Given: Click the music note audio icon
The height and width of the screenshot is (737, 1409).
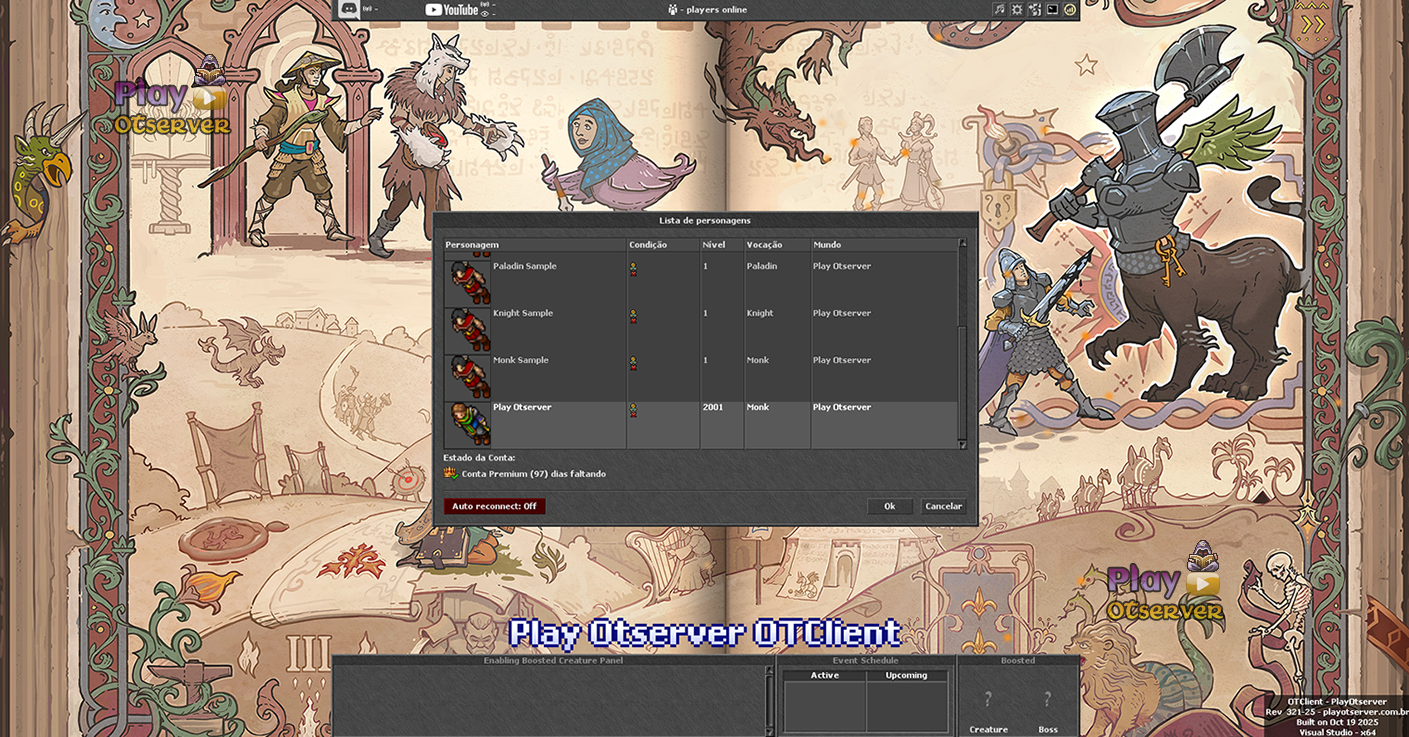Looking at the screenshot, I should pos(999,10).
